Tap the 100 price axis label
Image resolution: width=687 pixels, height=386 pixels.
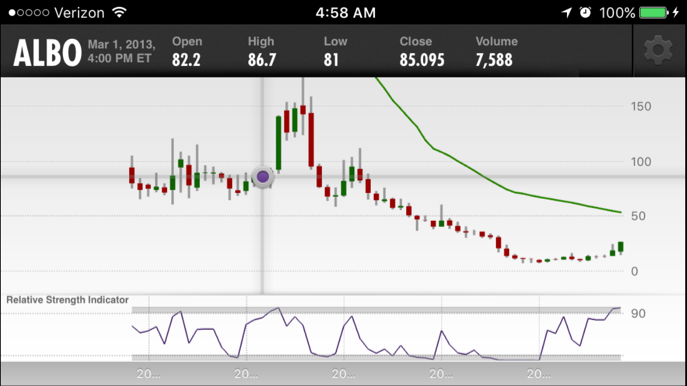[641, 162]
